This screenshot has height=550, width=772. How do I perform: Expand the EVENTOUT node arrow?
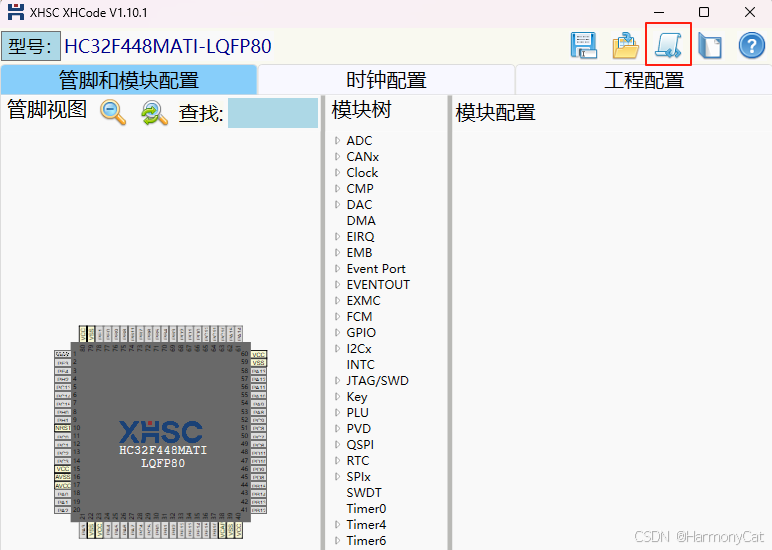pos(337,285)
